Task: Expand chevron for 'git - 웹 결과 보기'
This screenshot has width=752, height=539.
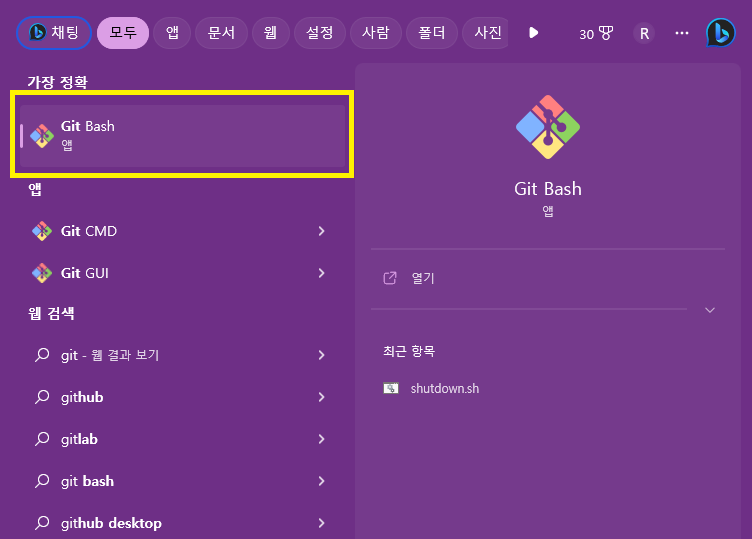Action: coord(321,355)
